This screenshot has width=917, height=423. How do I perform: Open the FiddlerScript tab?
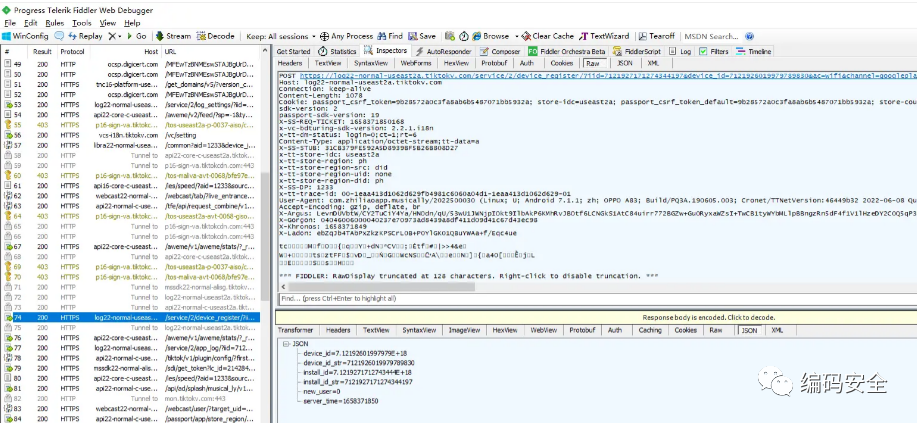click(637, 51)
